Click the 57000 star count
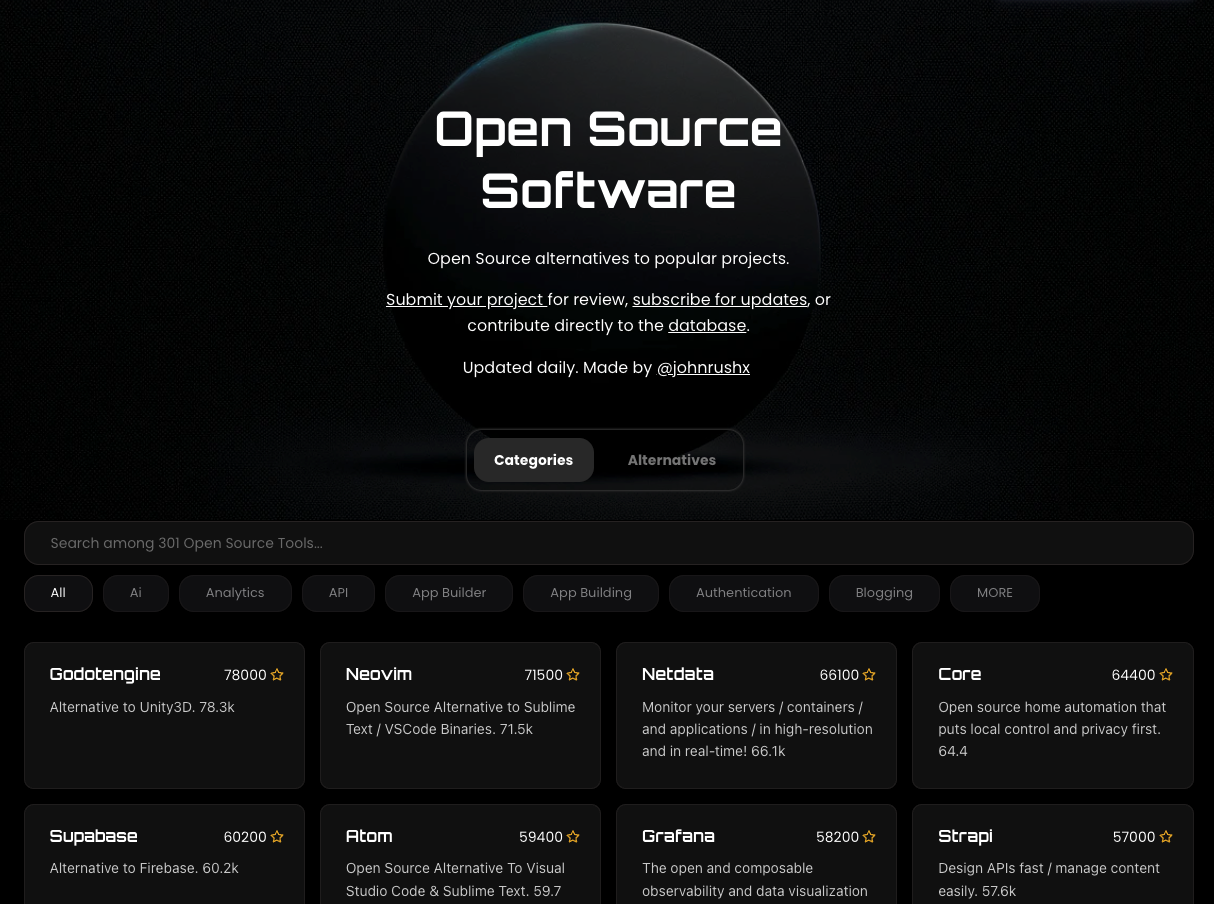The height and width of the screenshot is (904, 1214). [1134, 837]
